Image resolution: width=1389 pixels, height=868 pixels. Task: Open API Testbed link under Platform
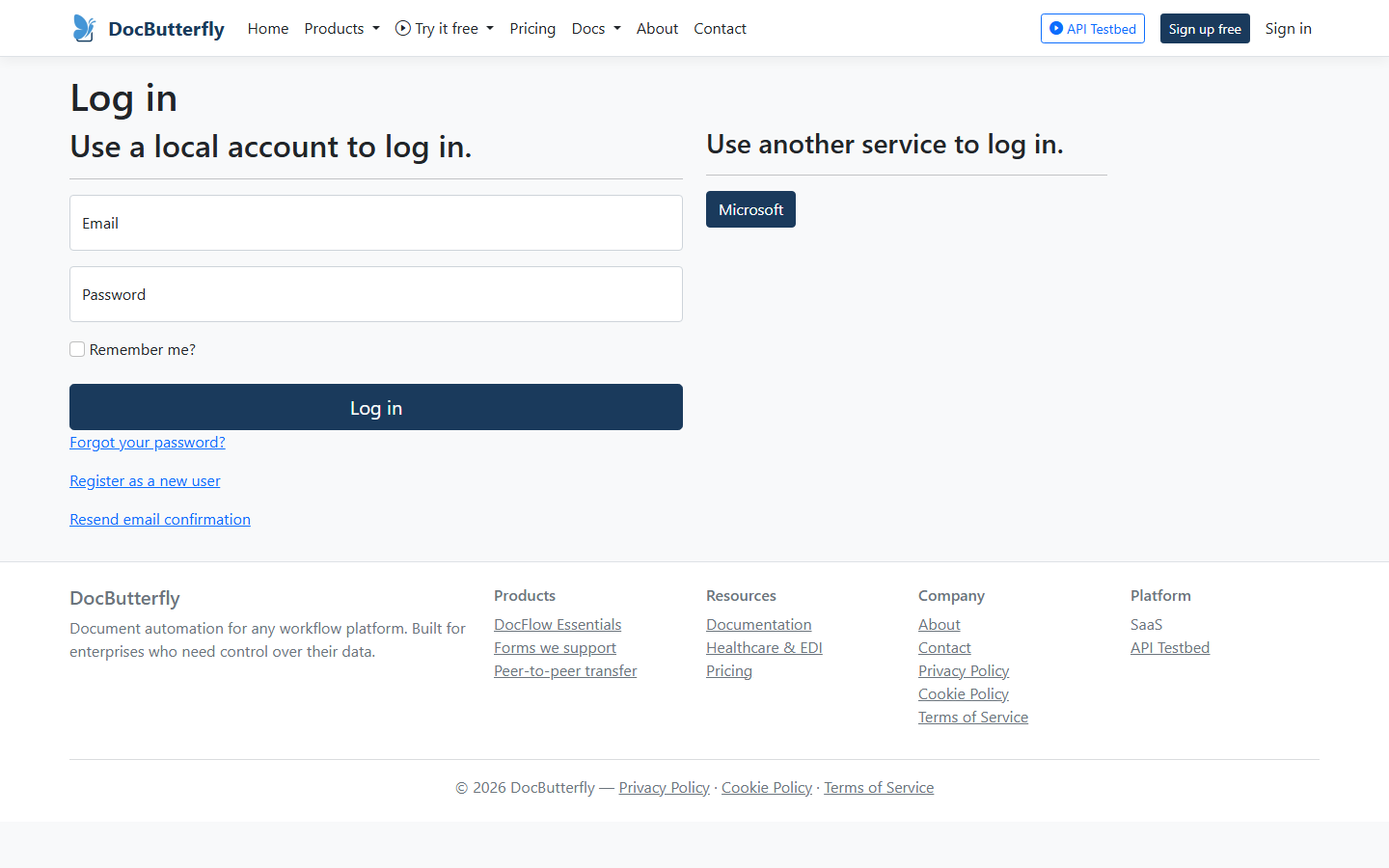1170,647
